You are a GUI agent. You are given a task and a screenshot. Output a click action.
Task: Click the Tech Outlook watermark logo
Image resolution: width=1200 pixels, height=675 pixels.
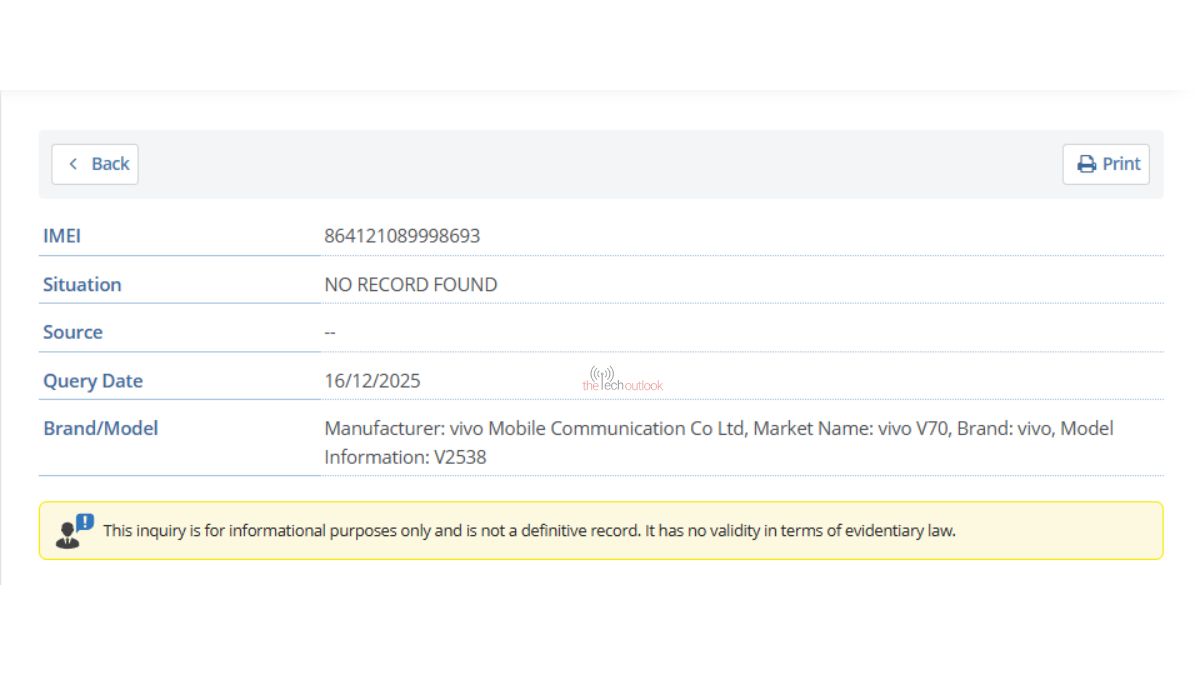coord(622,385)
